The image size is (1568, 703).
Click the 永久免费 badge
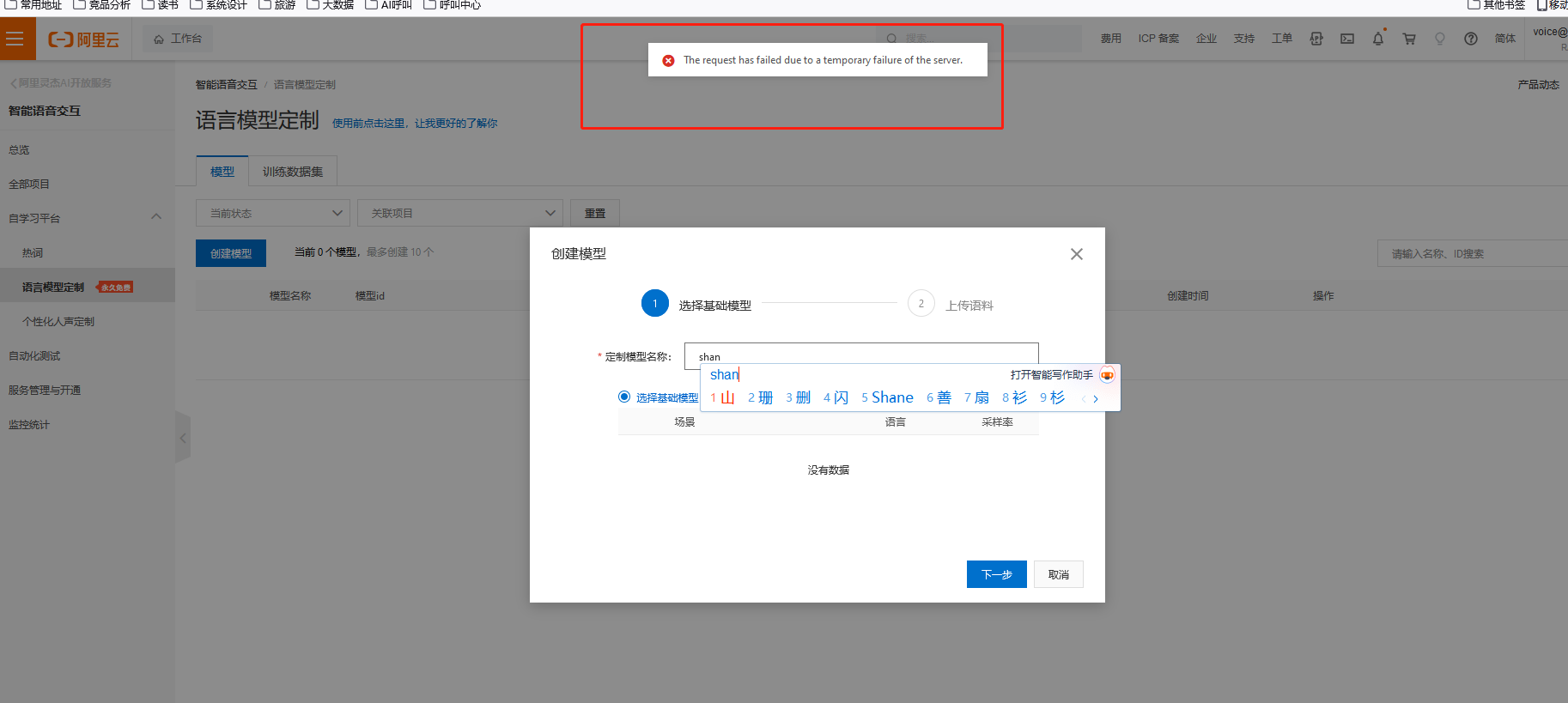click(116, 288)
